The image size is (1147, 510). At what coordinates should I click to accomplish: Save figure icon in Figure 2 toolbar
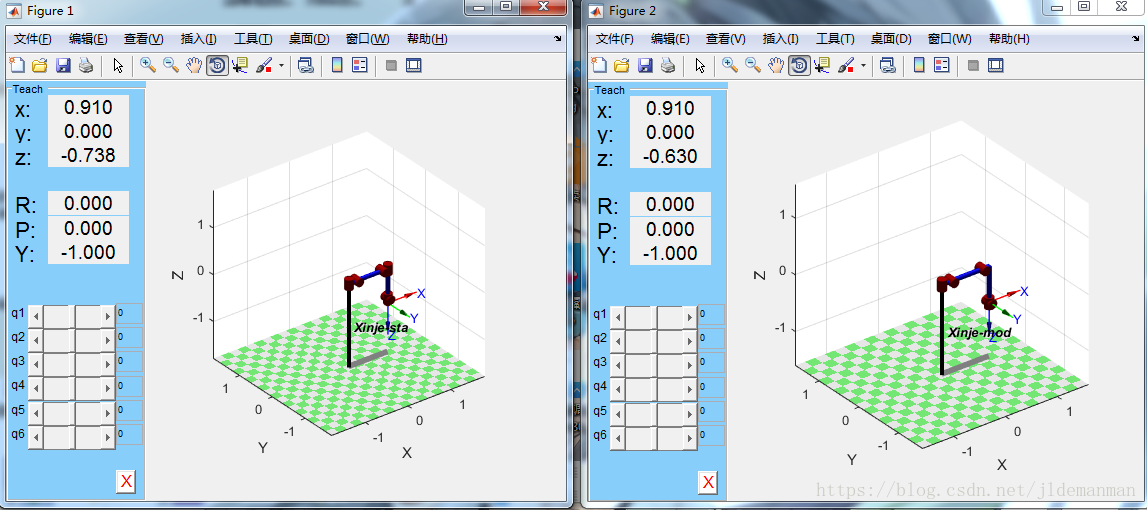pos(645,66)
